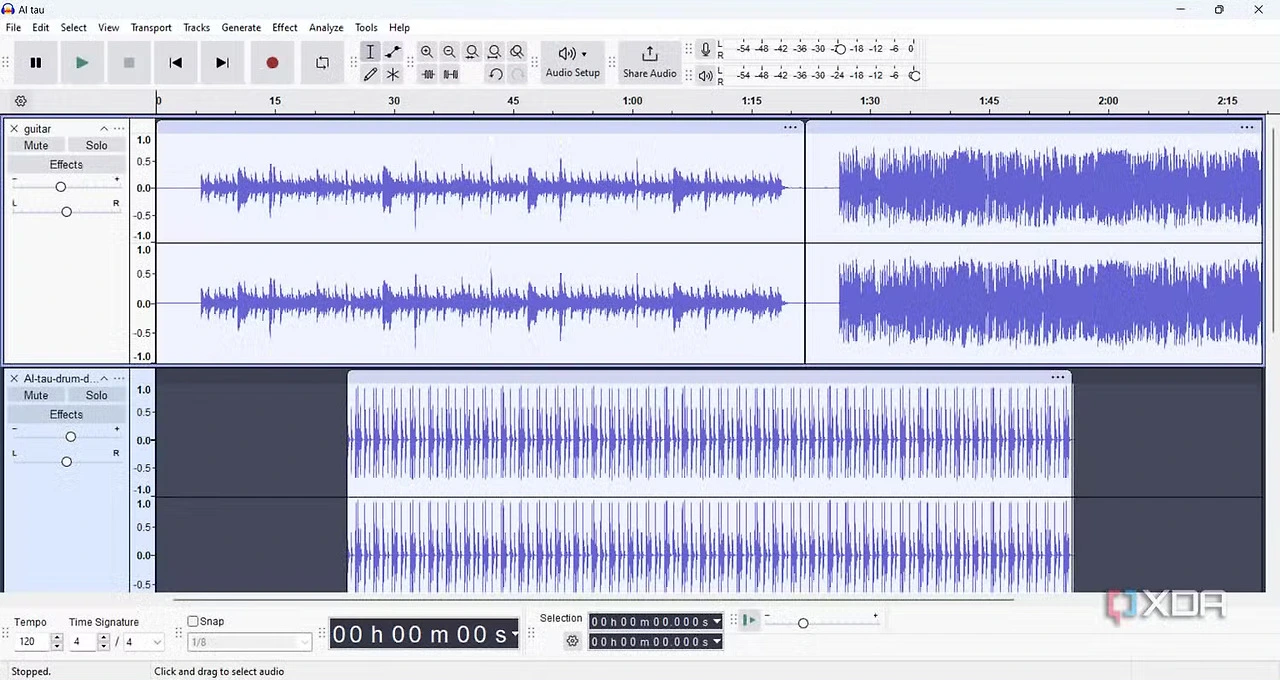Open second guitar clip options menu
Screen dimensions: 1280x680
[x=1246, y=127]
